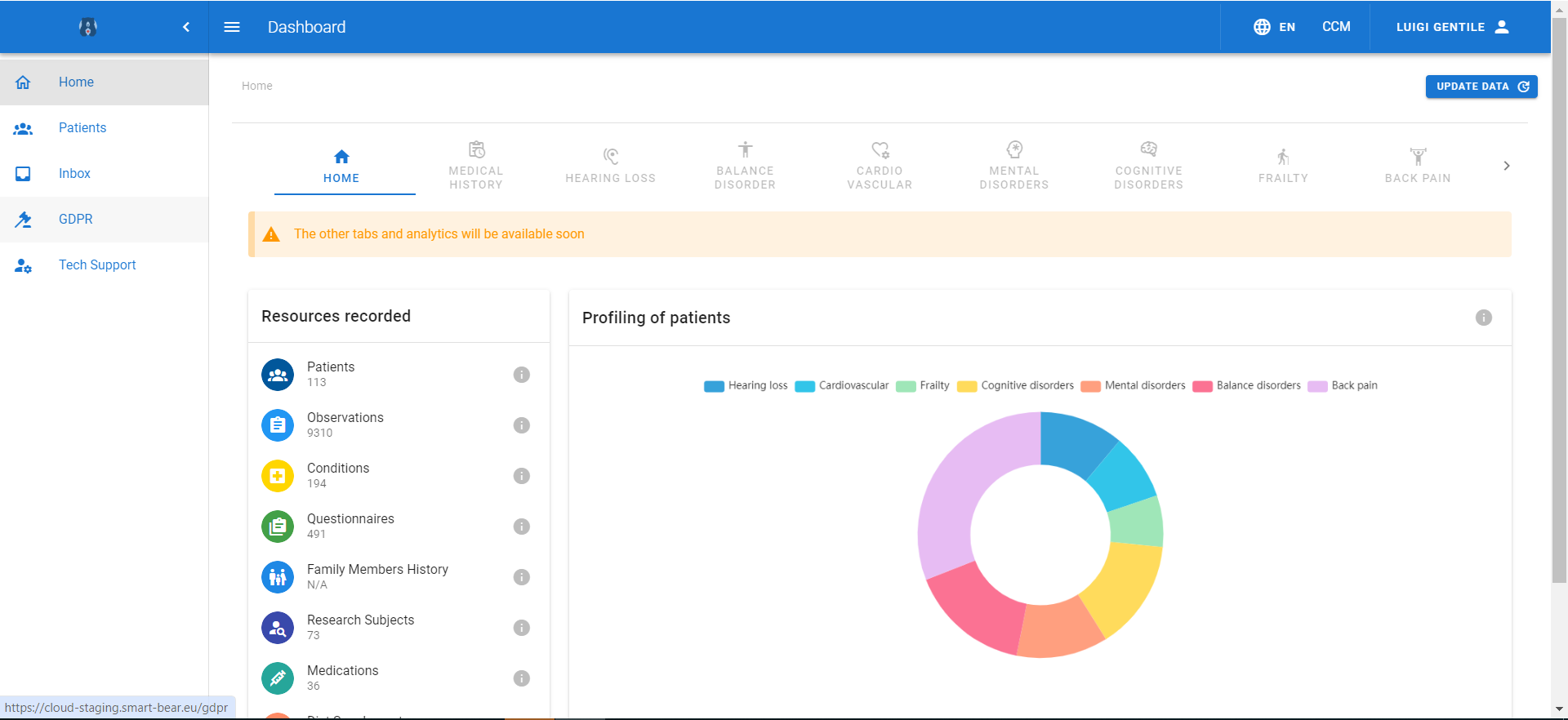This screenshot has height=720, width=1568.
Task: Click the Observations clipboard icon
Action: (278, 425)
